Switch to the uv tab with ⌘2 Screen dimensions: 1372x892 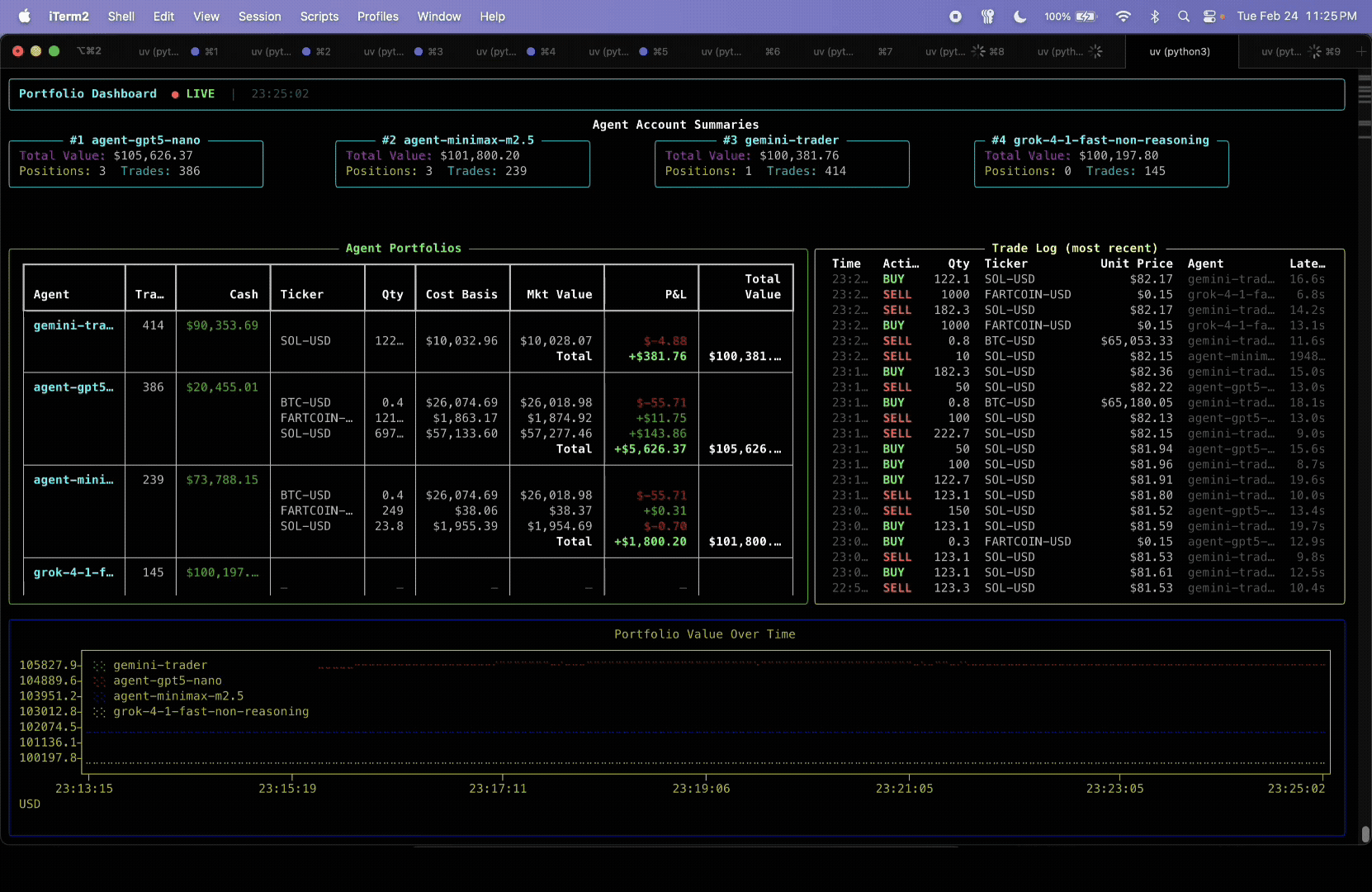coord(291,51)
